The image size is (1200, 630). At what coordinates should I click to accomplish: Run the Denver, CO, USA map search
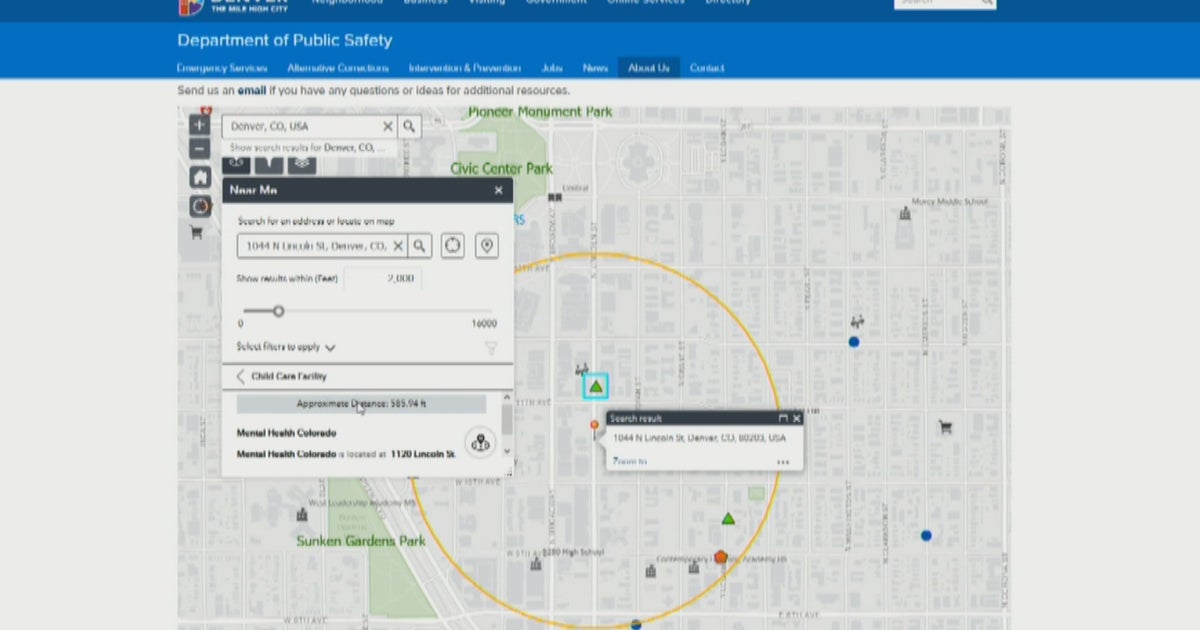tap(409, 127)
